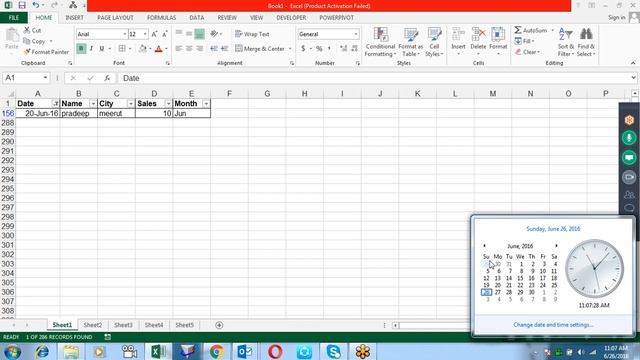Click the Windows Start button

click(12, 351)
